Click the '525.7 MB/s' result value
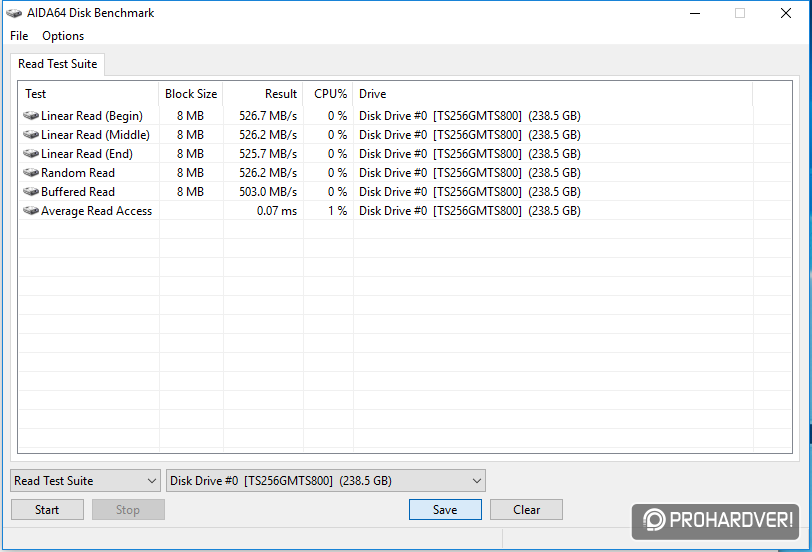 click(x=268, y=154)
